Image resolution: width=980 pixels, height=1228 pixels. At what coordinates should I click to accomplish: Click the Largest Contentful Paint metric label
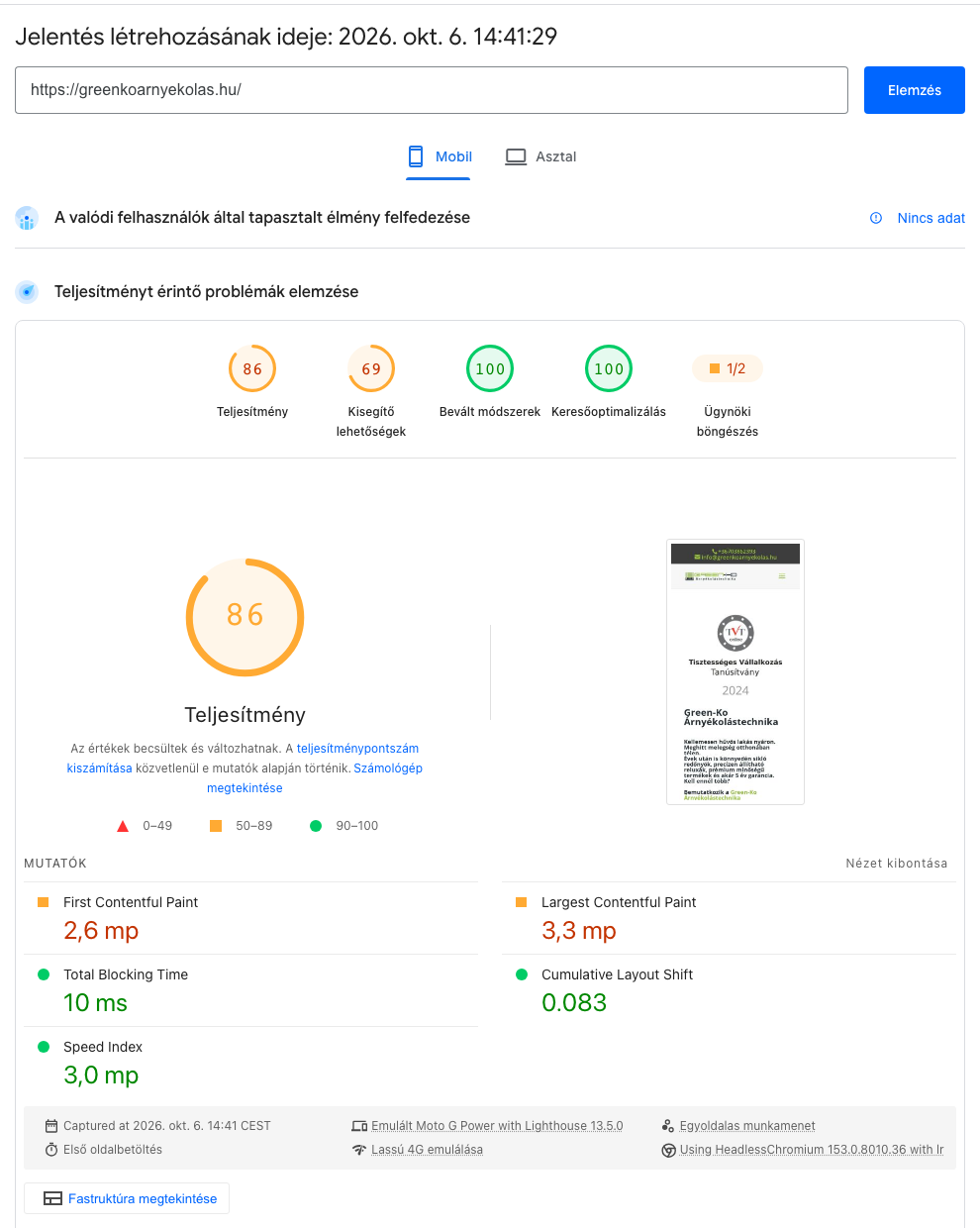click(619, 902)
